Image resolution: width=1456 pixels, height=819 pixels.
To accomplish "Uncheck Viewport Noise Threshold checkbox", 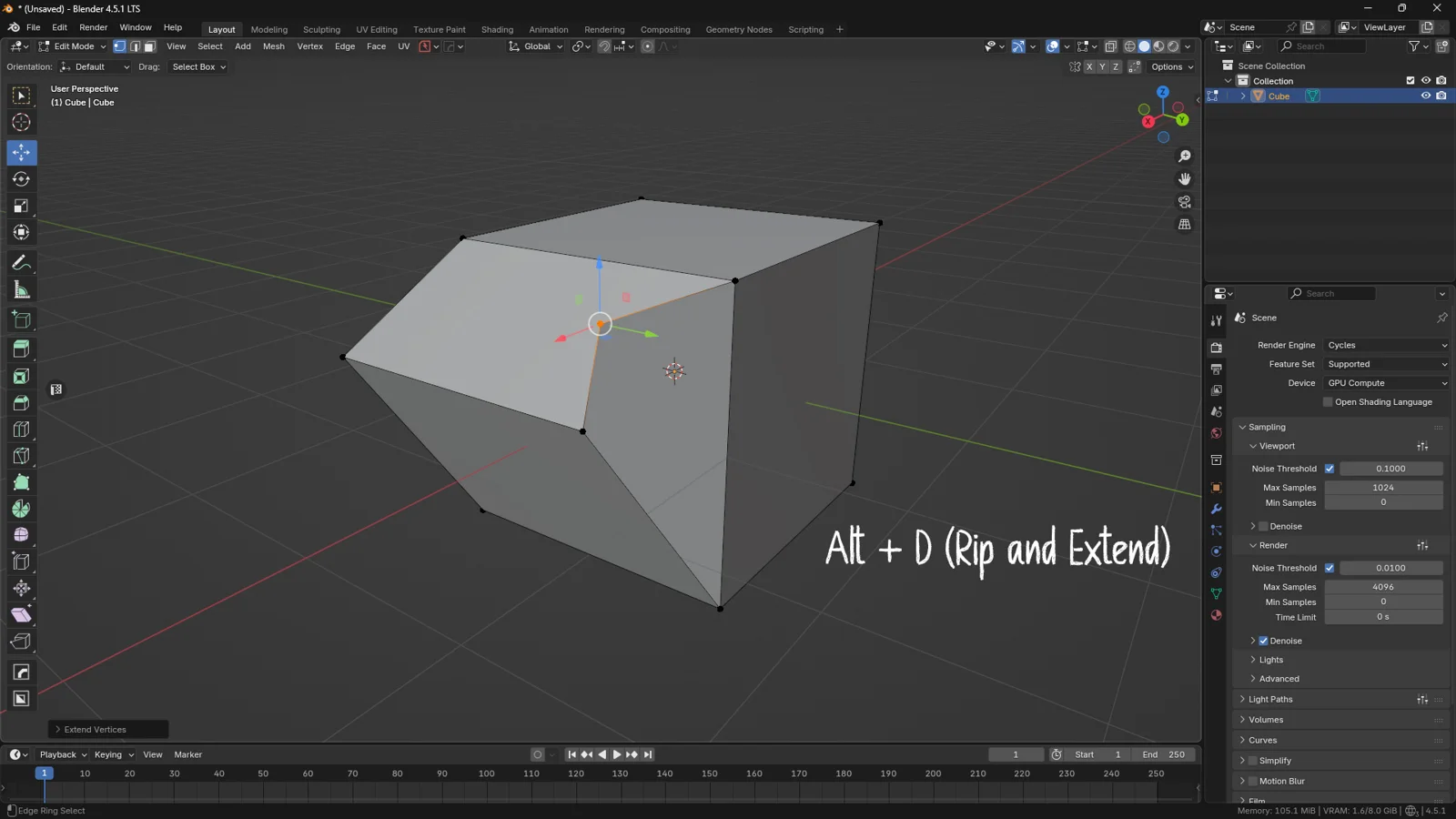I will pyautogui.click(x=1330, y=469).
